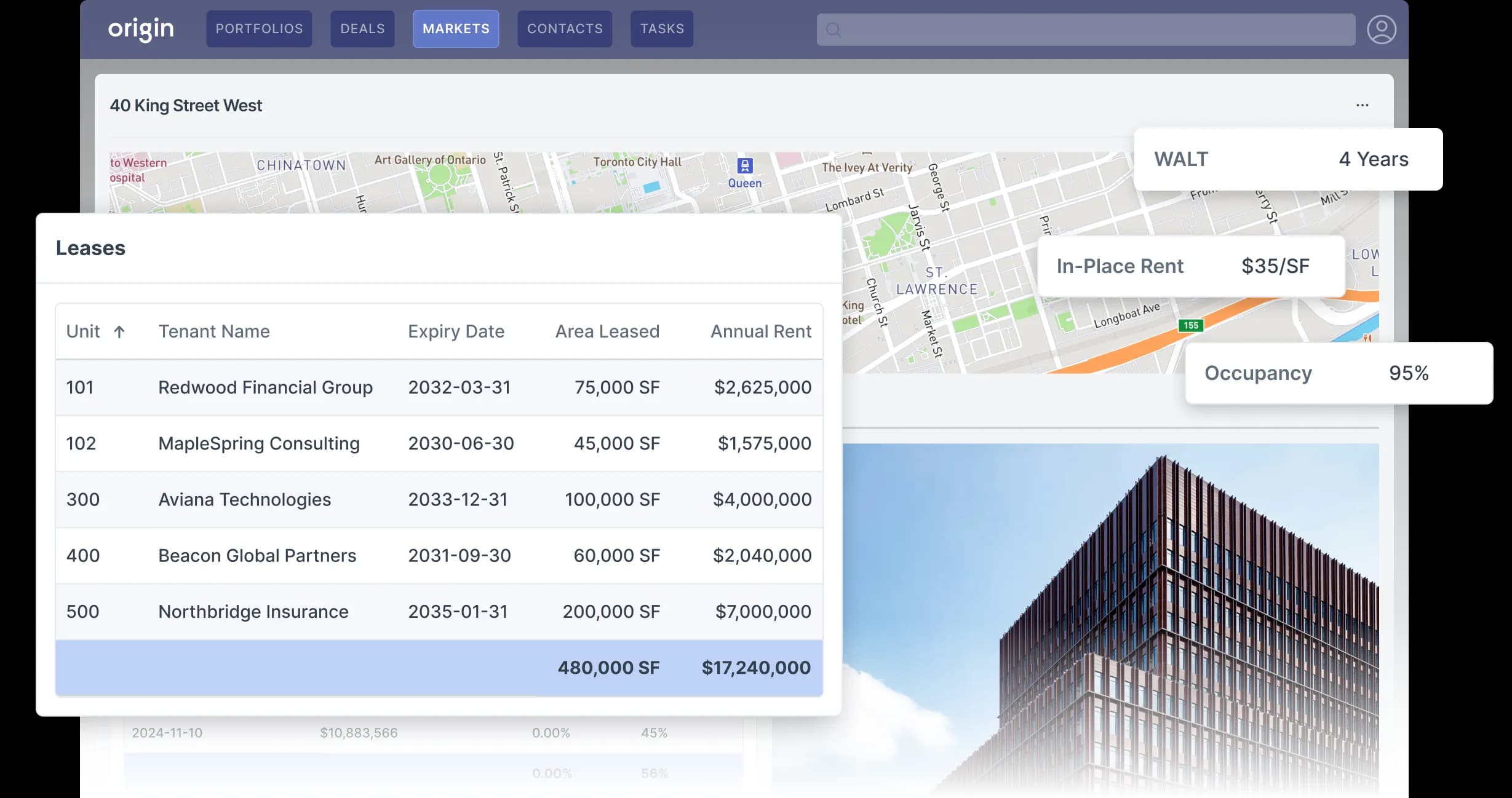Click the search magnifier icon
1512x798 pixels.
coord(834,30)
